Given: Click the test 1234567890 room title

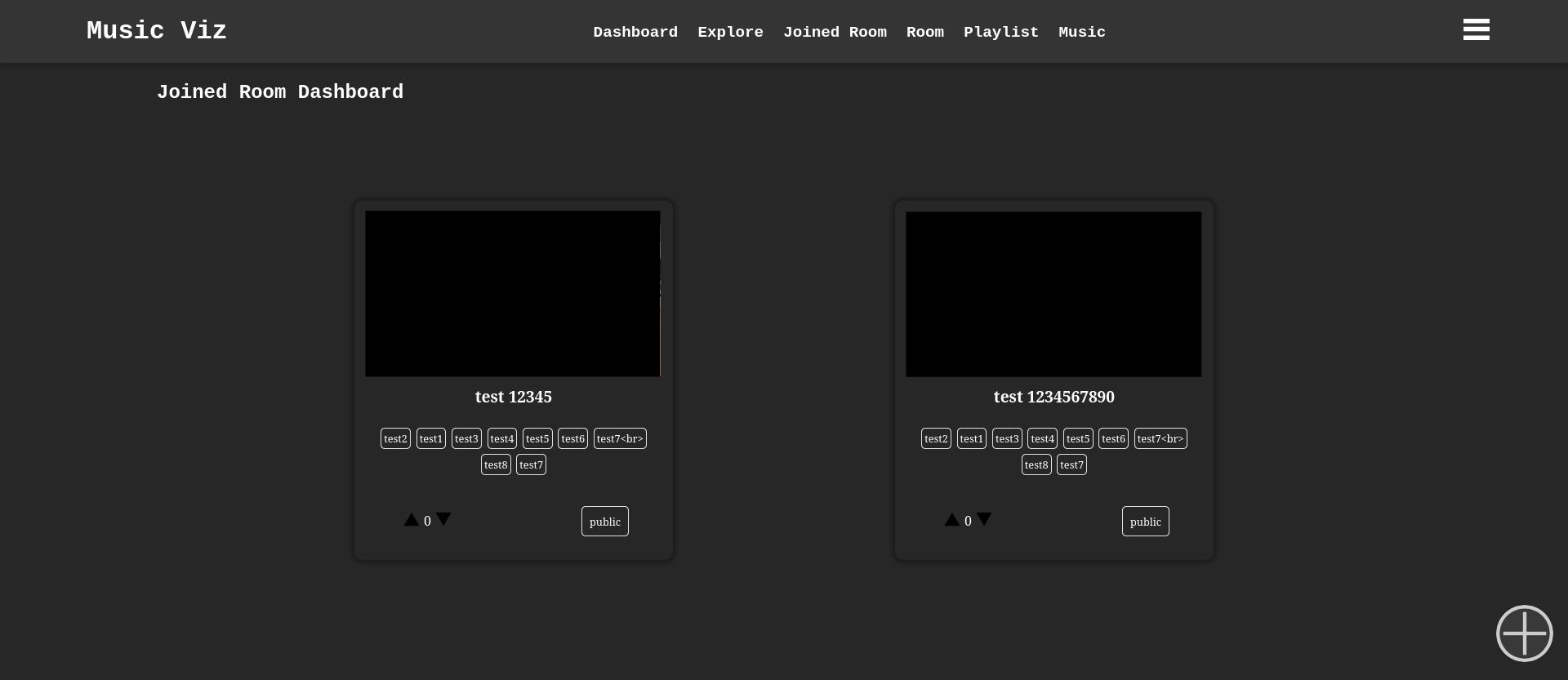Looking at the screenshot, I should [x=1053, y=397].
